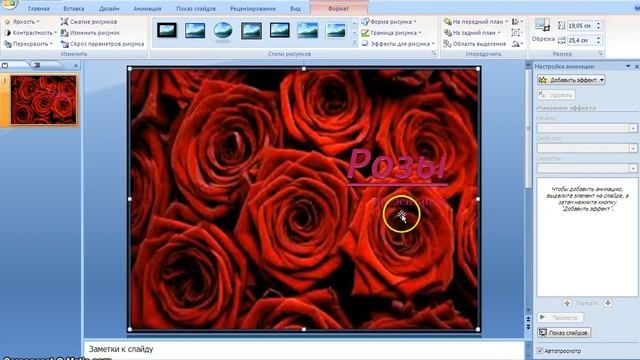Viewport: 640px width, 360px height.
Task: Open Форма рисунка (picture shape) dropdown
Action: (x=389, y=22)
